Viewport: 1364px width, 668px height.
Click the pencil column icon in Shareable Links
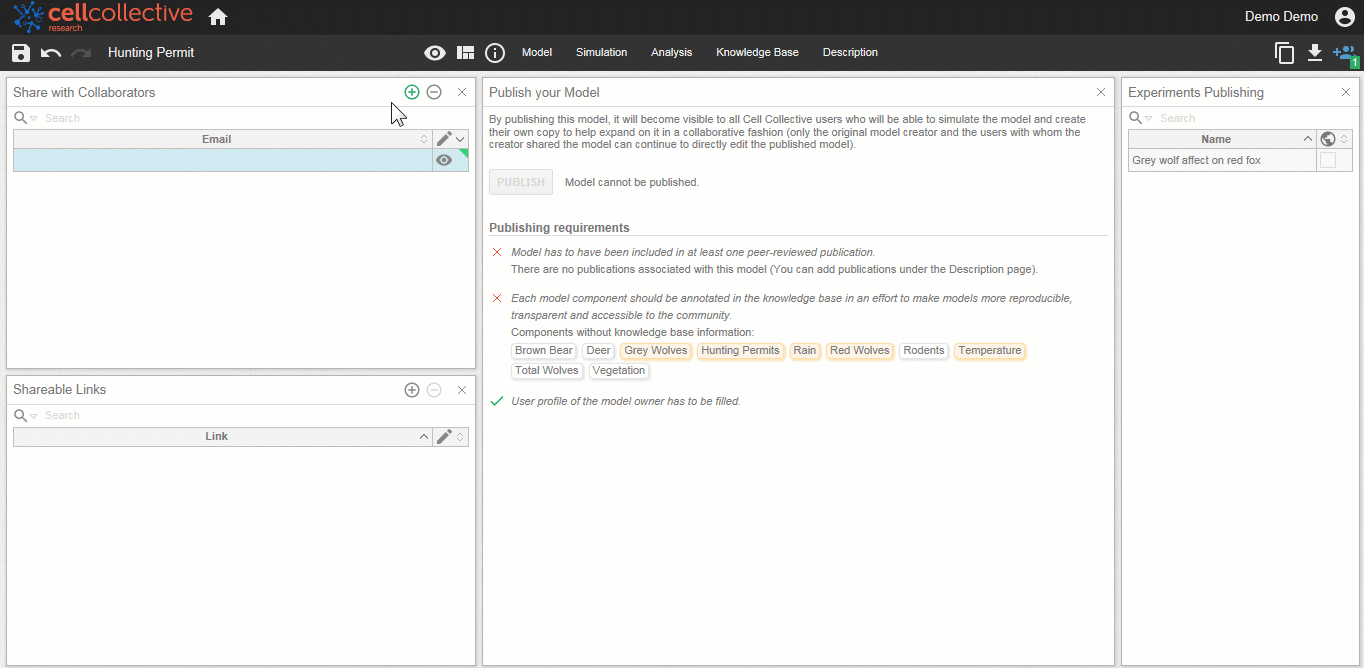pos(445,436)
